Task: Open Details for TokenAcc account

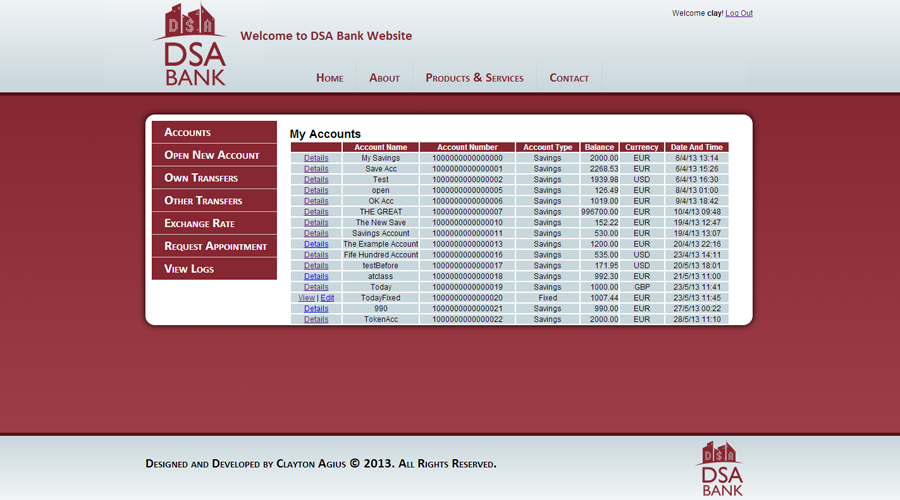Action: [316, 319]
